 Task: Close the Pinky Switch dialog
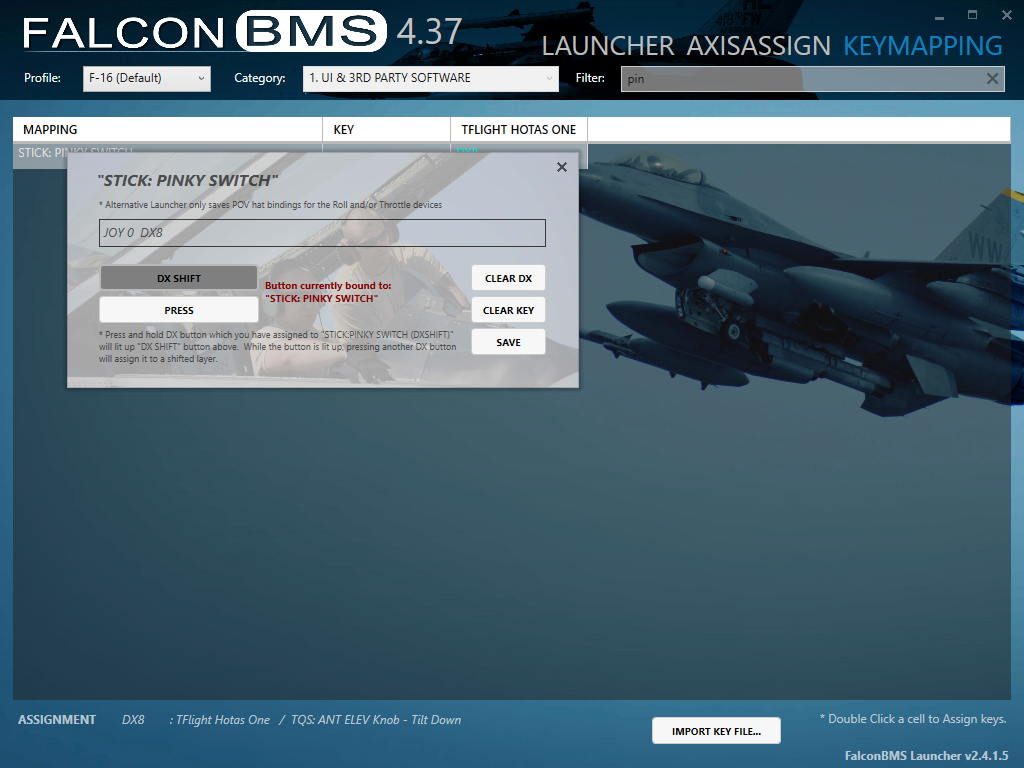click(x=562, y=167)
